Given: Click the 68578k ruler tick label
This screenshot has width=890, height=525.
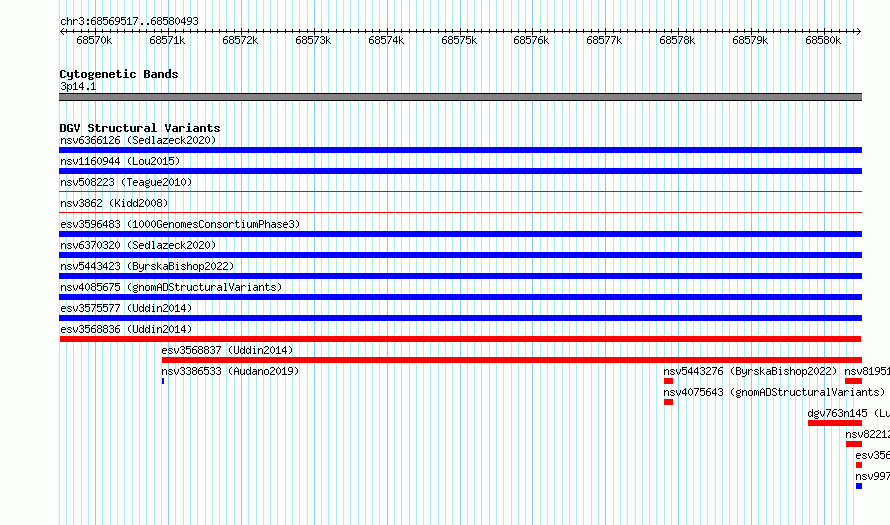Looking at the screenshot, I should (x=677, y=40).
